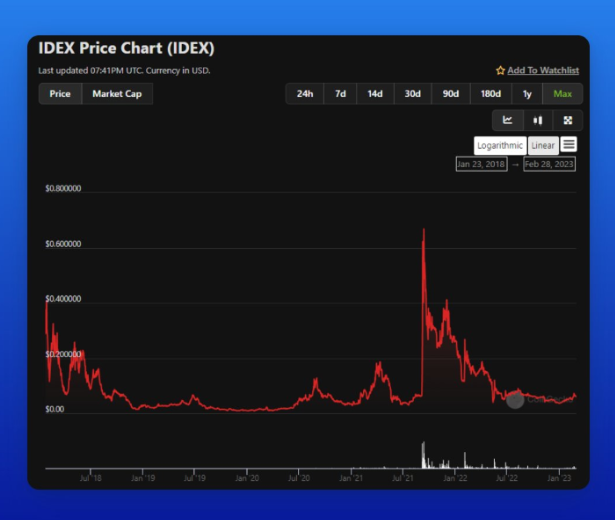The height and width of the screenshot is (520, 615).
Task: Select the line chart view icon
Action: click(508, 120)
